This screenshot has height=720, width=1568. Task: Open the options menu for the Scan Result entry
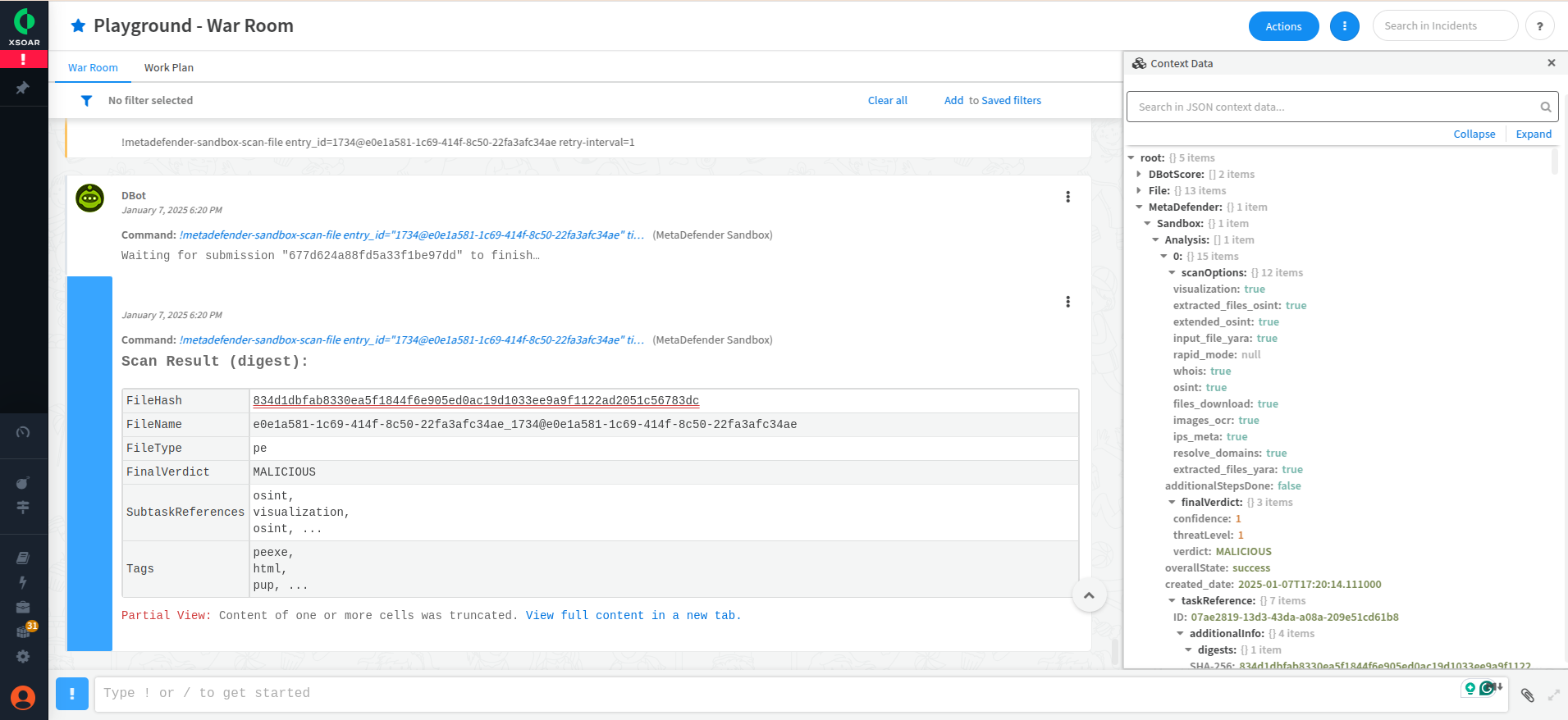[x=1067, y=302]
